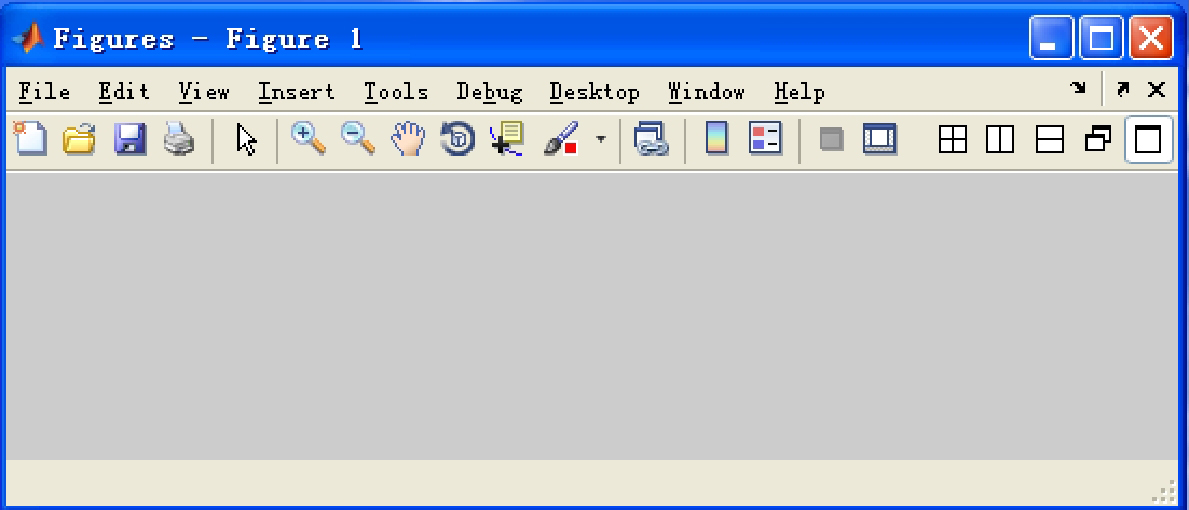Close the Figures window
Screen dimensions: 1189x510
[1151, 37]
